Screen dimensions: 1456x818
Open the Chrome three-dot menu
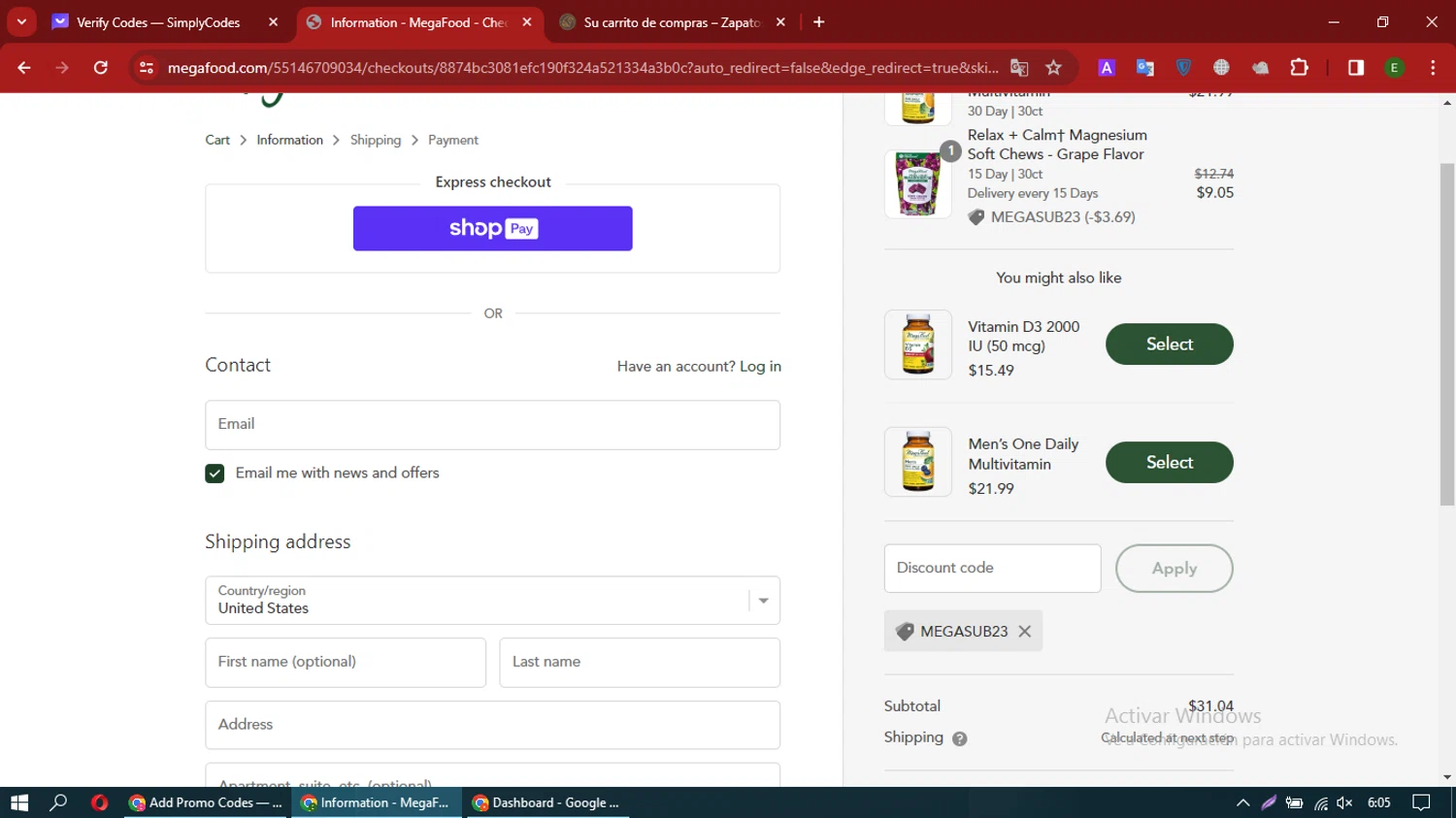pyautogui.click(x=1433, y=68)
